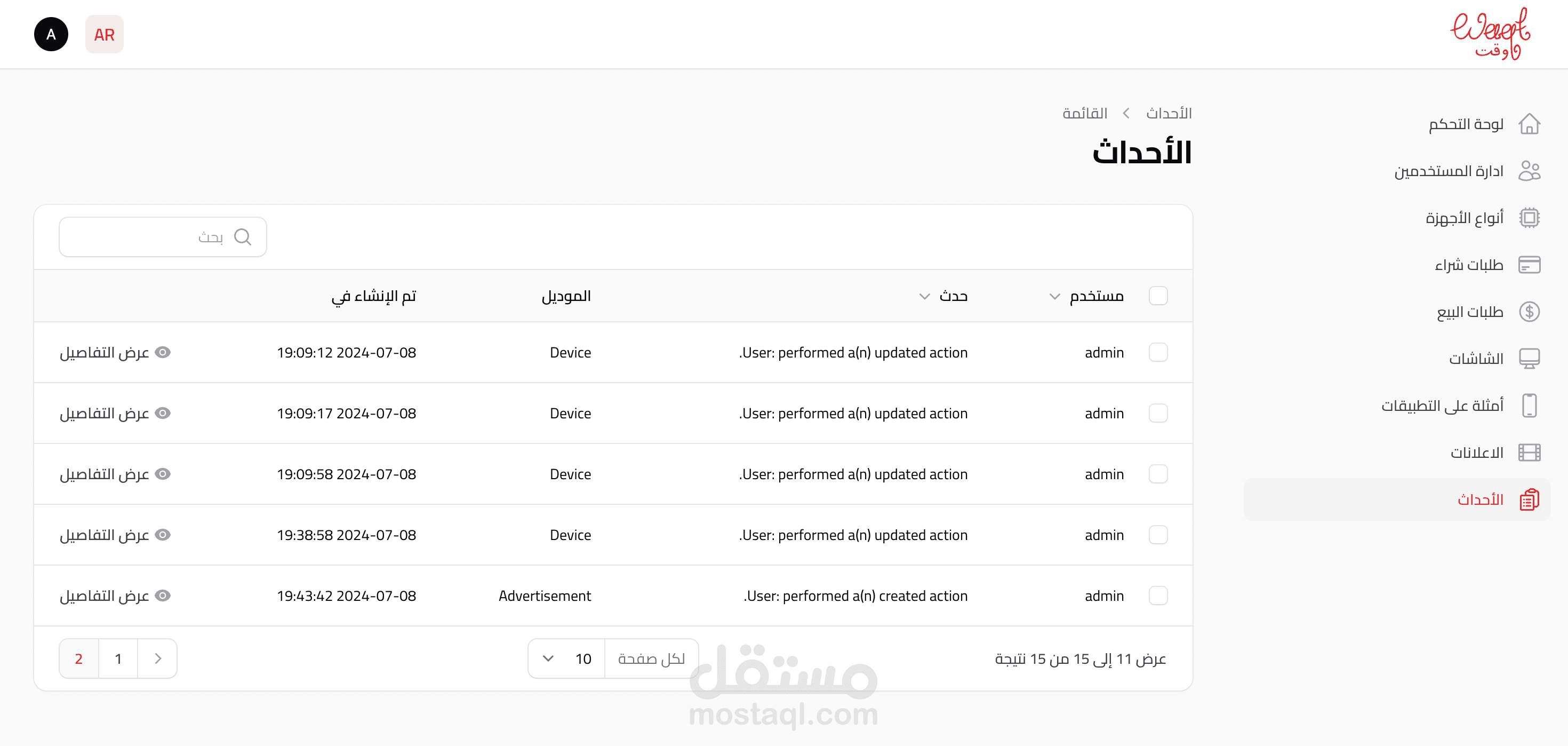Go to pagination page 1
The height and width of the screenshot is (746, 1568).
point(118,658)
